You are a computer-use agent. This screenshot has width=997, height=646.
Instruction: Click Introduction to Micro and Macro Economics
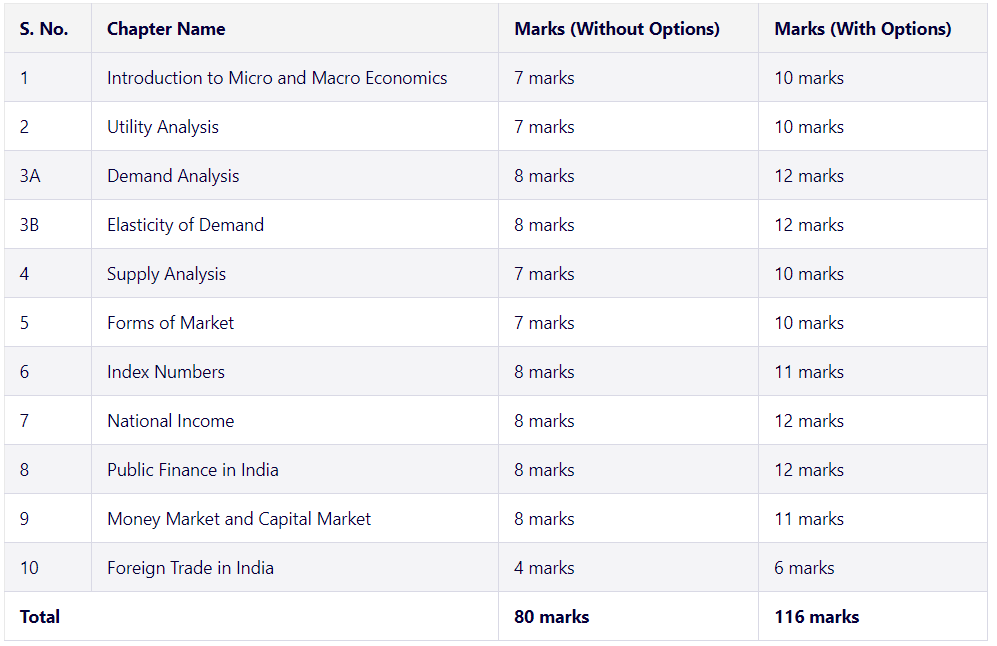click(x=277, y=78)
